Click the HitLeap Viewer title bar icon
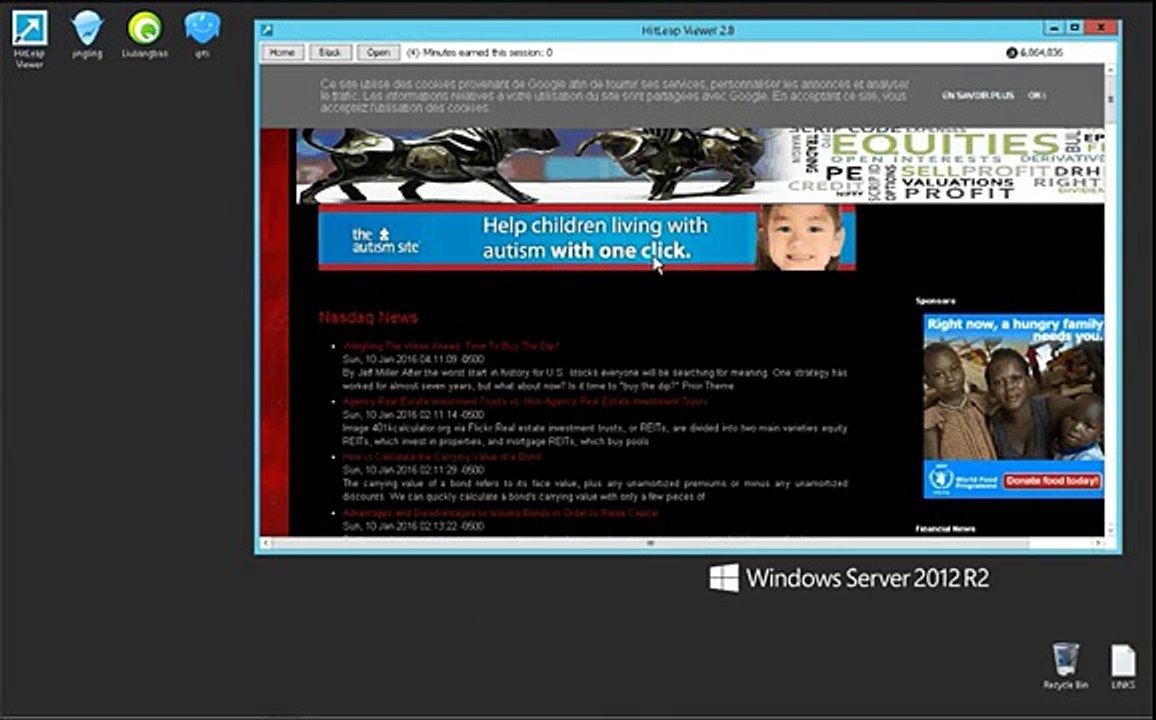This screenshot has height=720, width=1156. [x=267, y=30]
